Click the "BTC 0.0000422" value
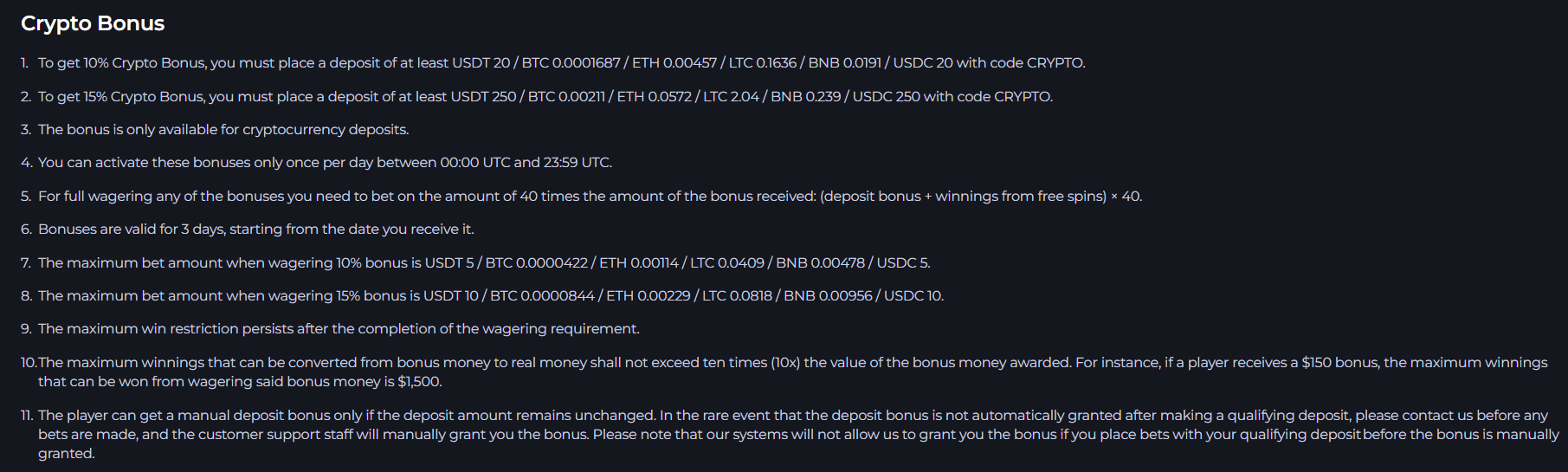This screenshot has height=472, width=1568. pos(536,263)
